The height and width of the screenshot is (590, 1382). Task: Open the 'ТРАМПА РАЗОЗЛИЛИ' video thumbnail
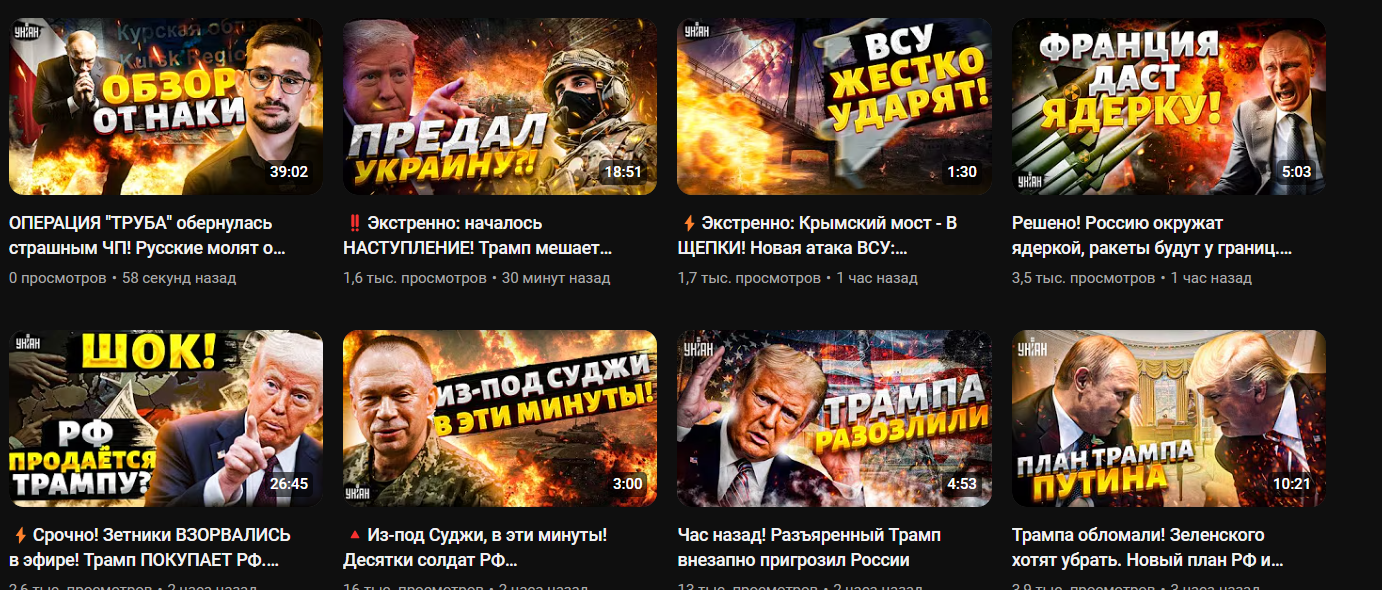tap(834, 419)
